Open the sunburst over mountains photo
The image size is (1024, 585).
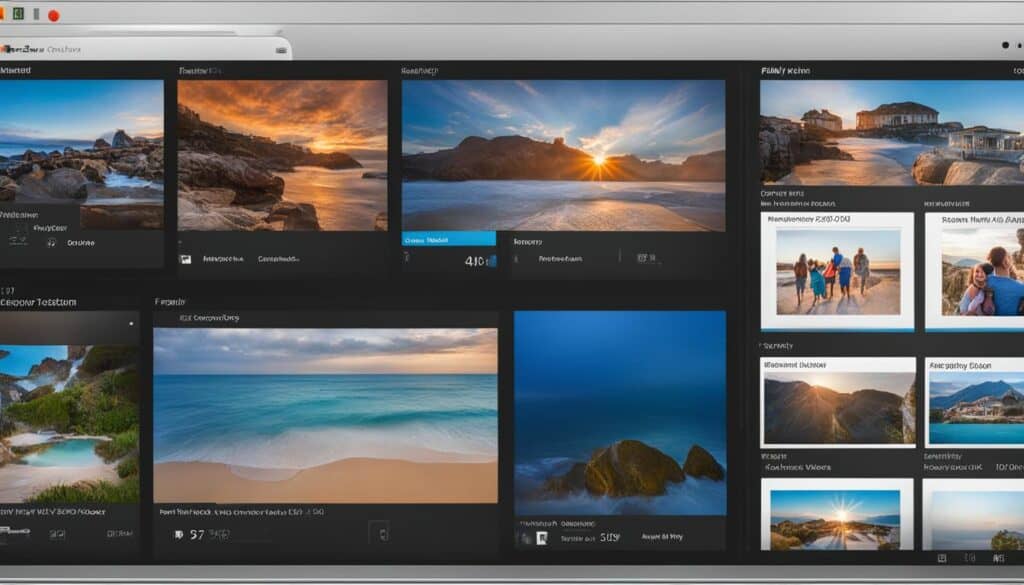tap(563, 155)
